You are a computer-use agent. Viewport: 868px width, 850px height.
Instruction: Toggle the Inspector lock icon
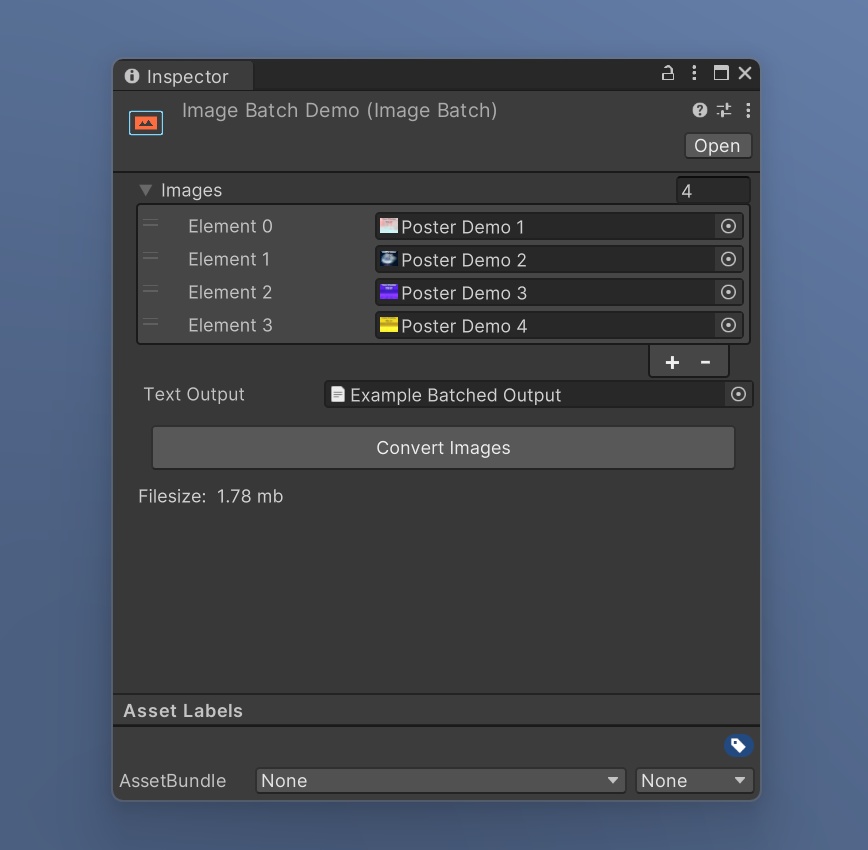tap(668, 73)
